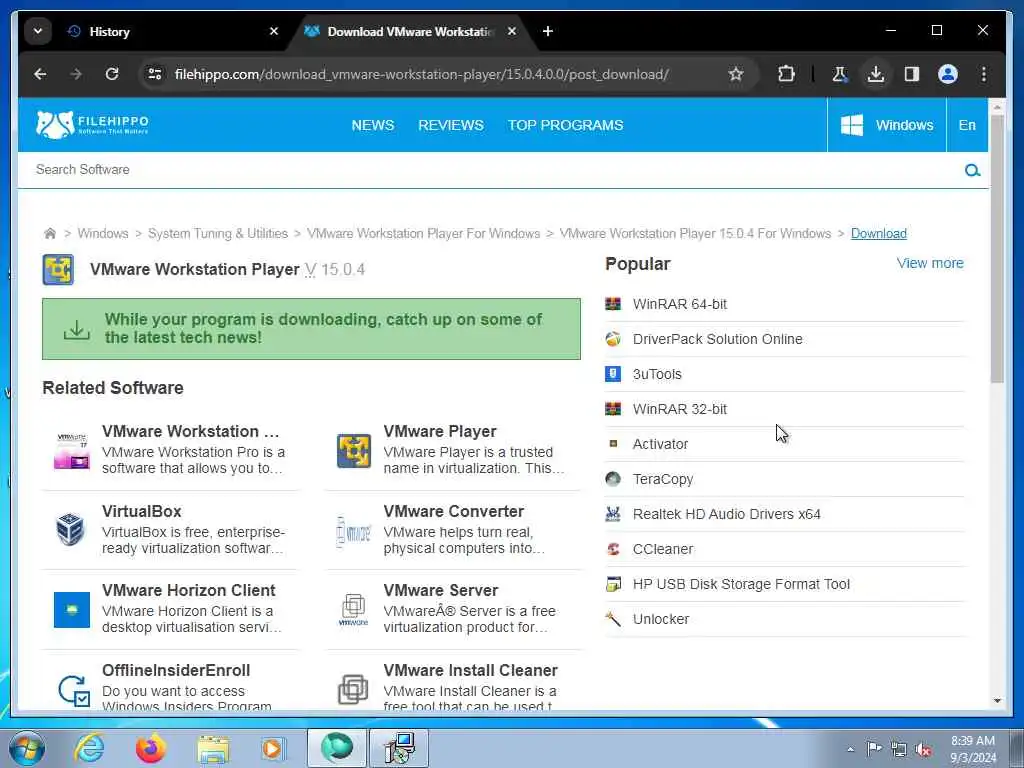
Task: Click the Realtek HD Audio Drivers icon
Action: tap(613, 514)
